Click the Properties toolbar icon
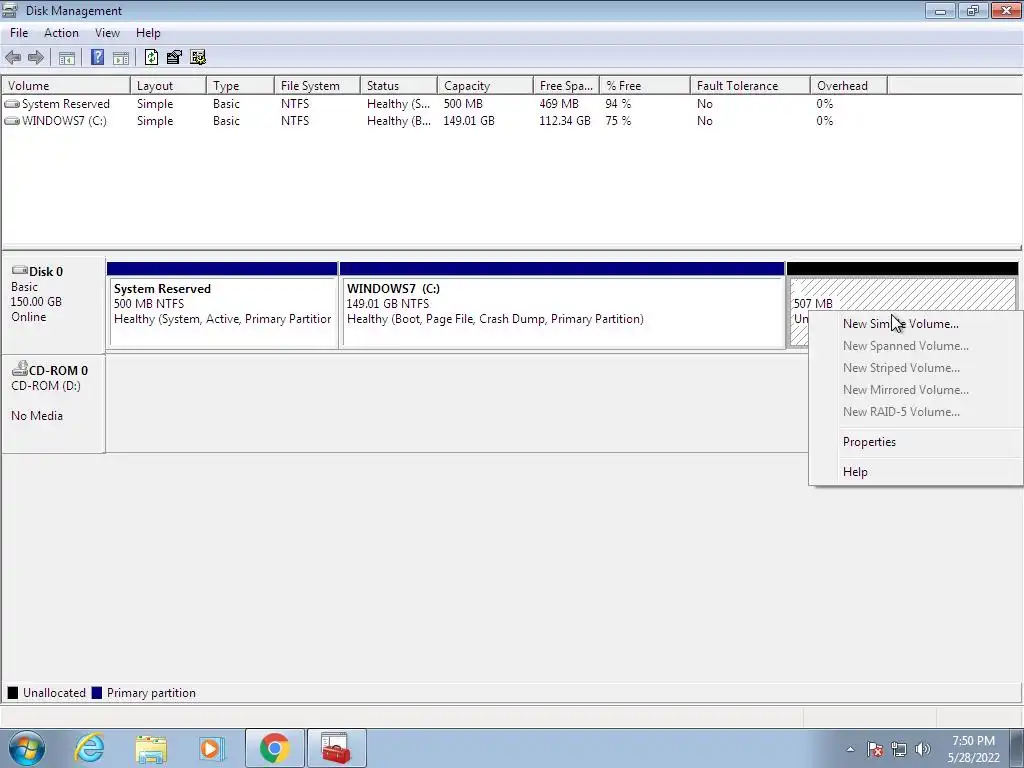The width and height of the screenshot is (1024, 768). (174, 57)
